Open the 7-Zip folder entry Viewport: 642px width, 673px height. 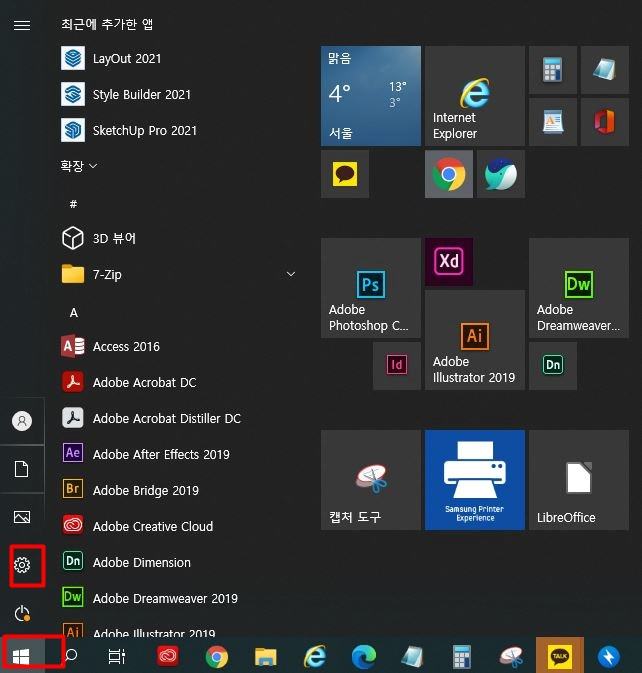pyautogui.click(x=178, y=274)
